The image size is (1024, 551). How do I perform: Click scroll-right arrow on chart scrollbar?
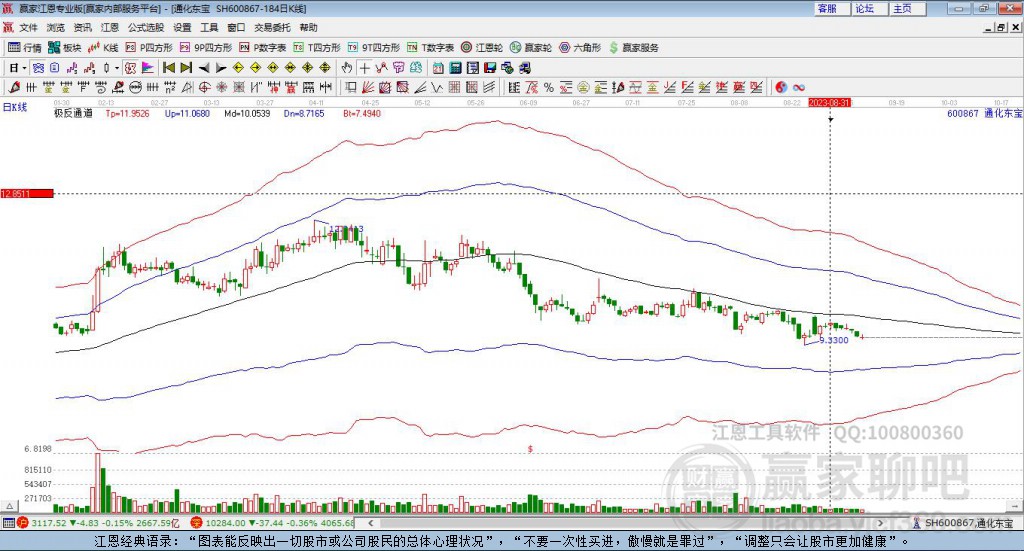coord(880,523)
